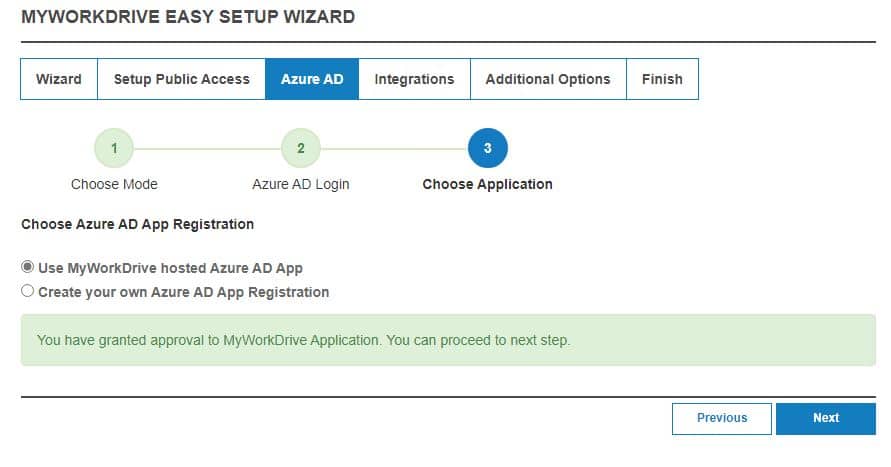891x467 pixels.
Task: Click the Choose Azure AD App Registration heading
Action: [137, 224]
